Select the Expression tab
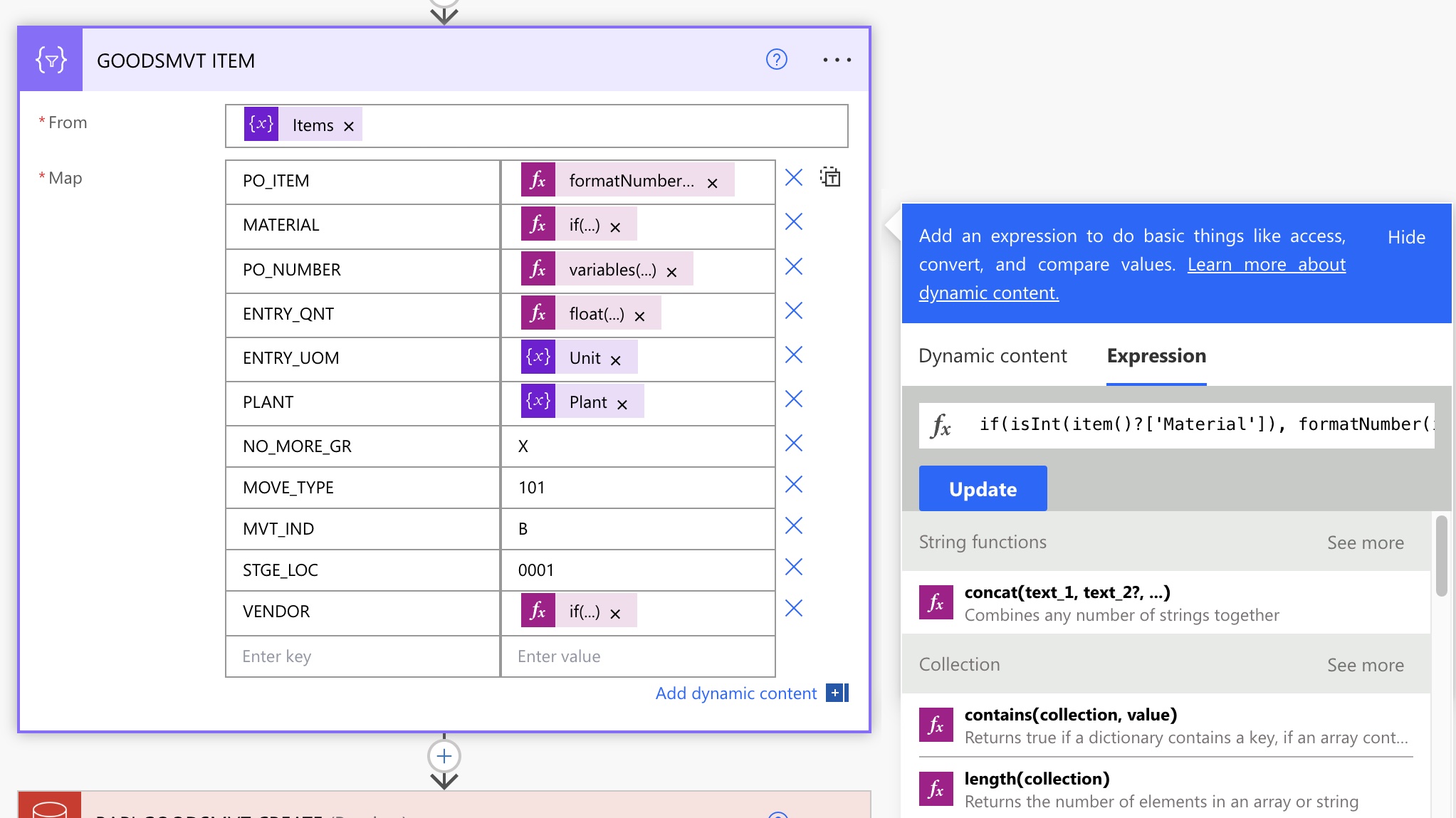The height and width of the screenshot is (818, 1456). tap(1156, 356)
